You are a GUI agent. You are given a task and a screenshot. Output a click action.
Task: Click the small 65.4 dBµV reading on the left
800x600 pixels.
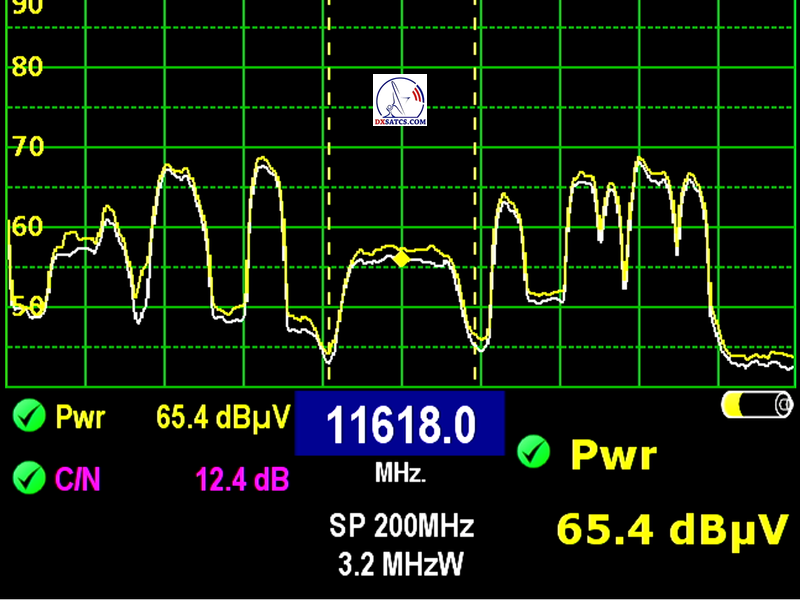223,416
